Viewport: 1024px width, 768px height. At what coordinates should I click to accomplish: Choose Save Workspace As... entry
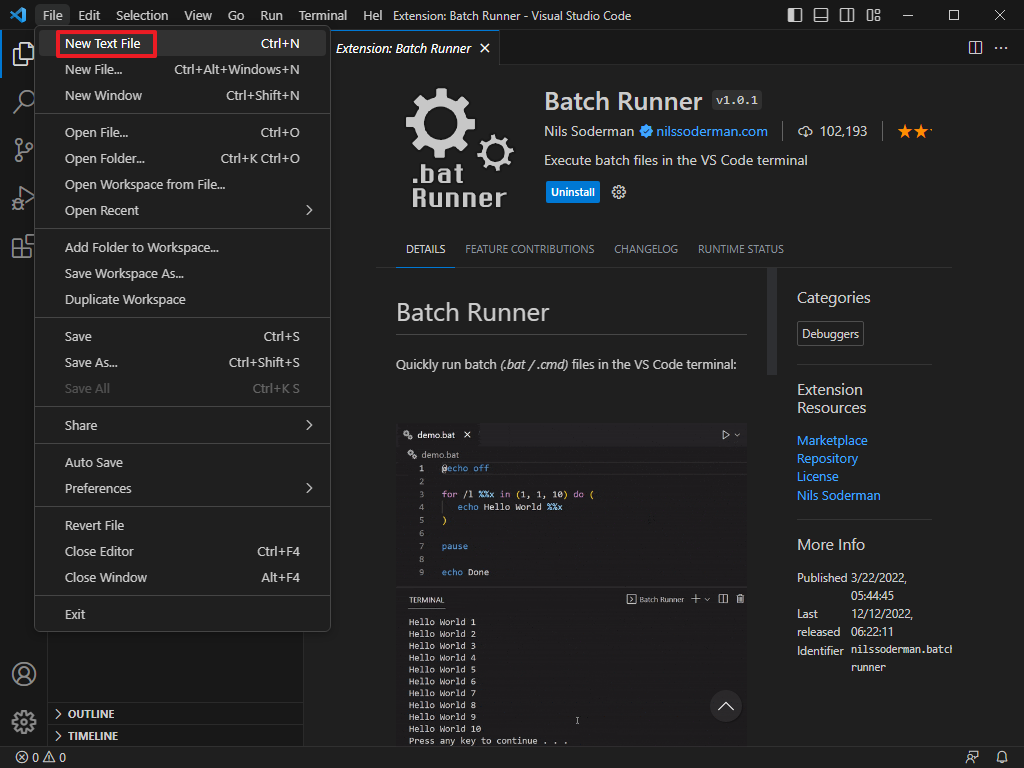point(182,274)
